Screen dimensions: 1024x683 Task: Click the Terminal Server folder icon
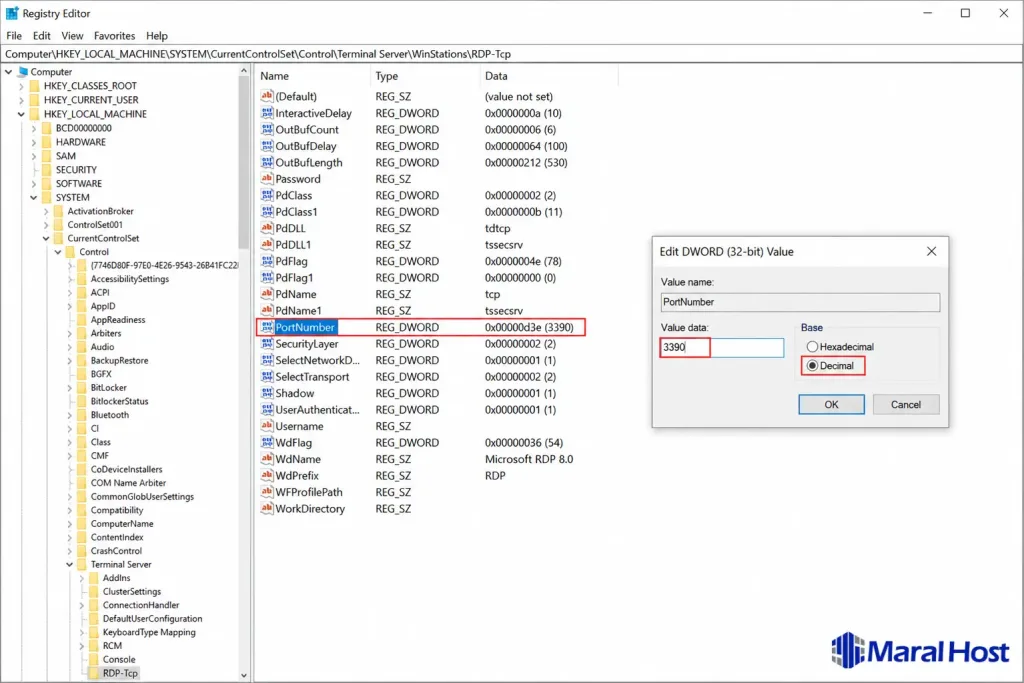(x=82, y=564)
